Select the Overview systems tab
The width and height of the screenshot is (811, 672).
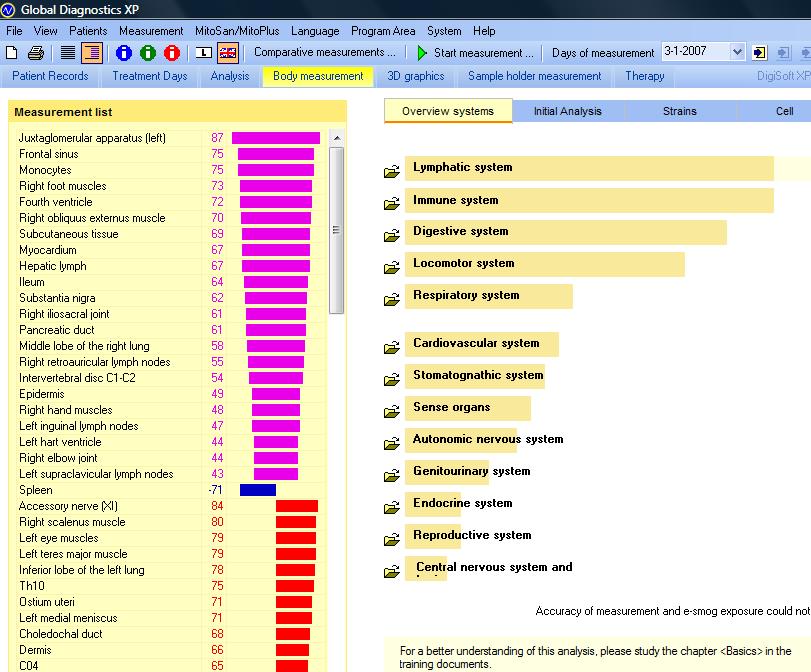click(x=448, y=111)
